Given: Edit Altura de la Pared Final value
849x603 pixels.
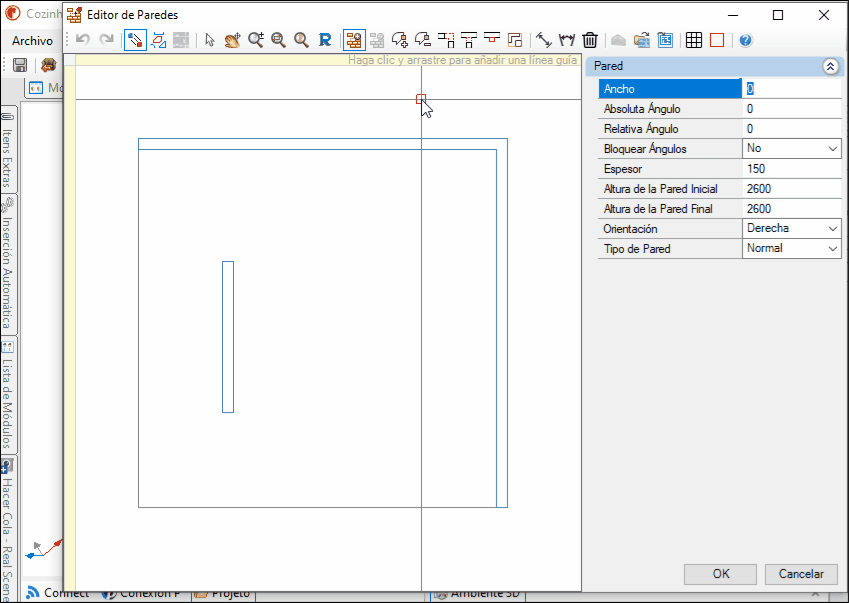Looking at the screenshot, I should (x=791, y=209).
